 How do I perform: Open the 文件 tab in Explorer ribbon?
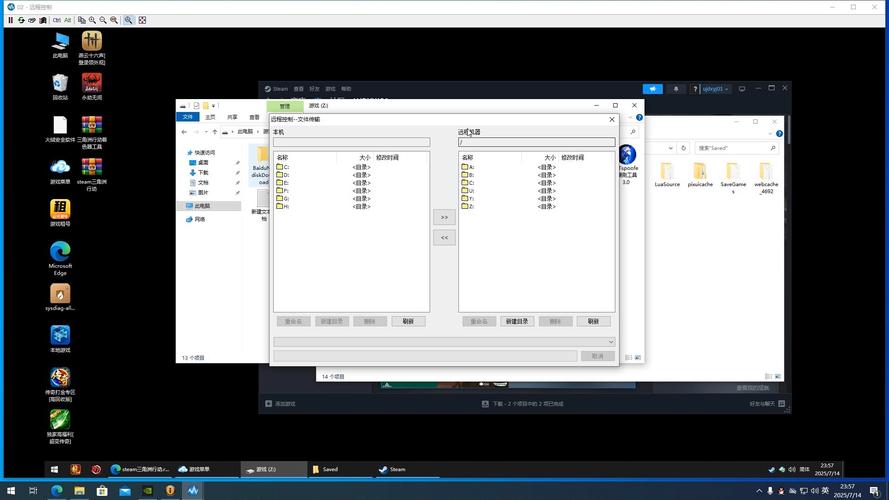point(188,117)
